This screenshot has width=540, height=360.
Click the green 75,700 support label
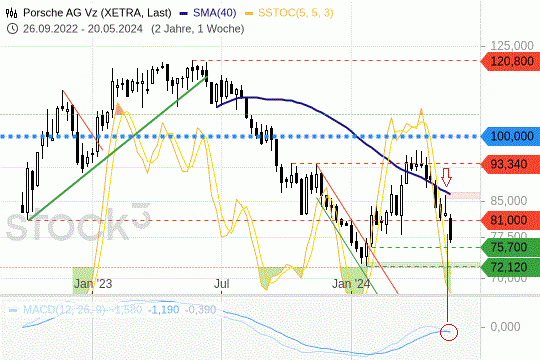(x=510, y=247)
